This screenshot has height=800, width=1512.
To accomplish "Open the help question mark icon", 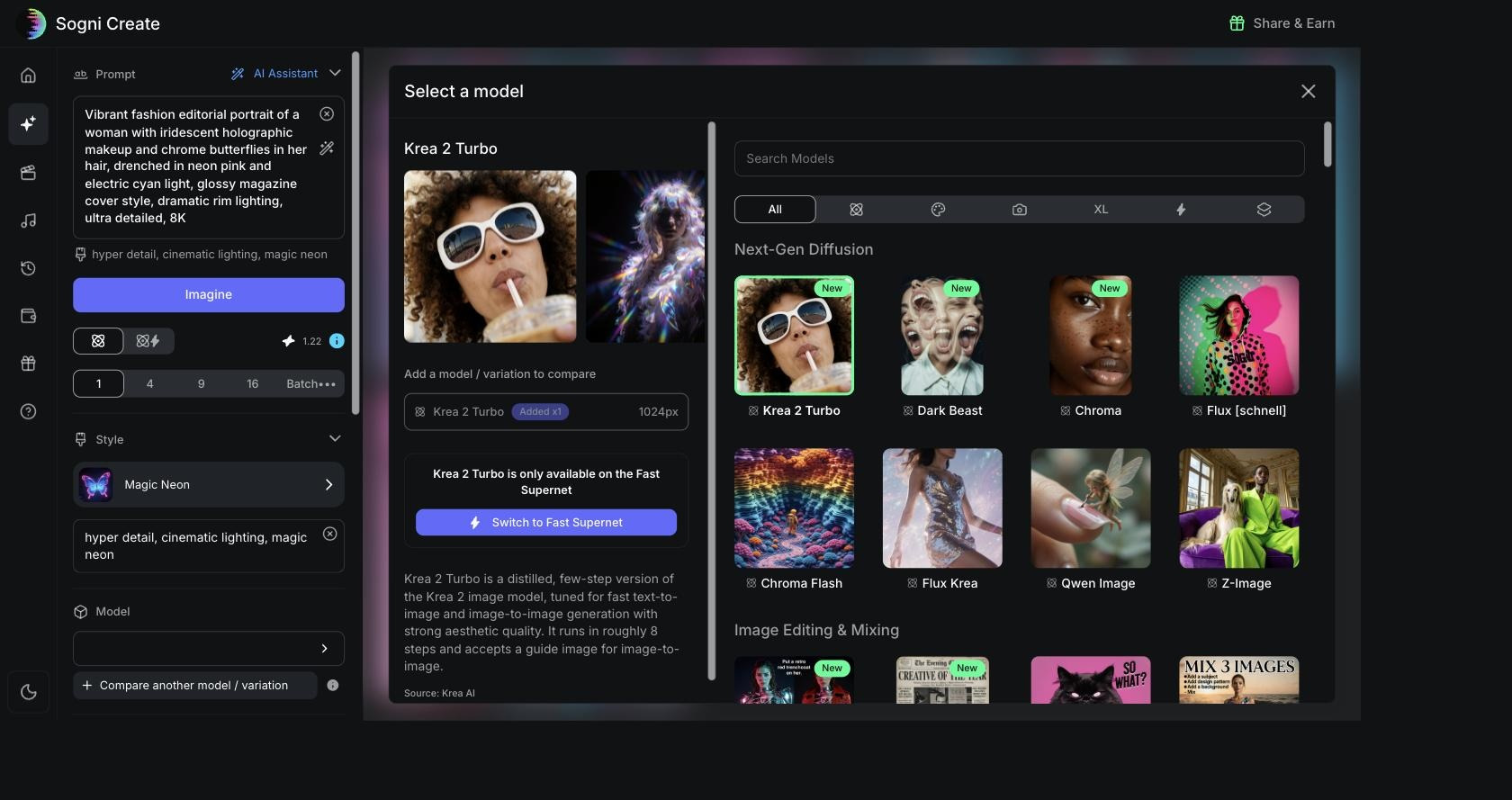I will (x=28, y=411).
